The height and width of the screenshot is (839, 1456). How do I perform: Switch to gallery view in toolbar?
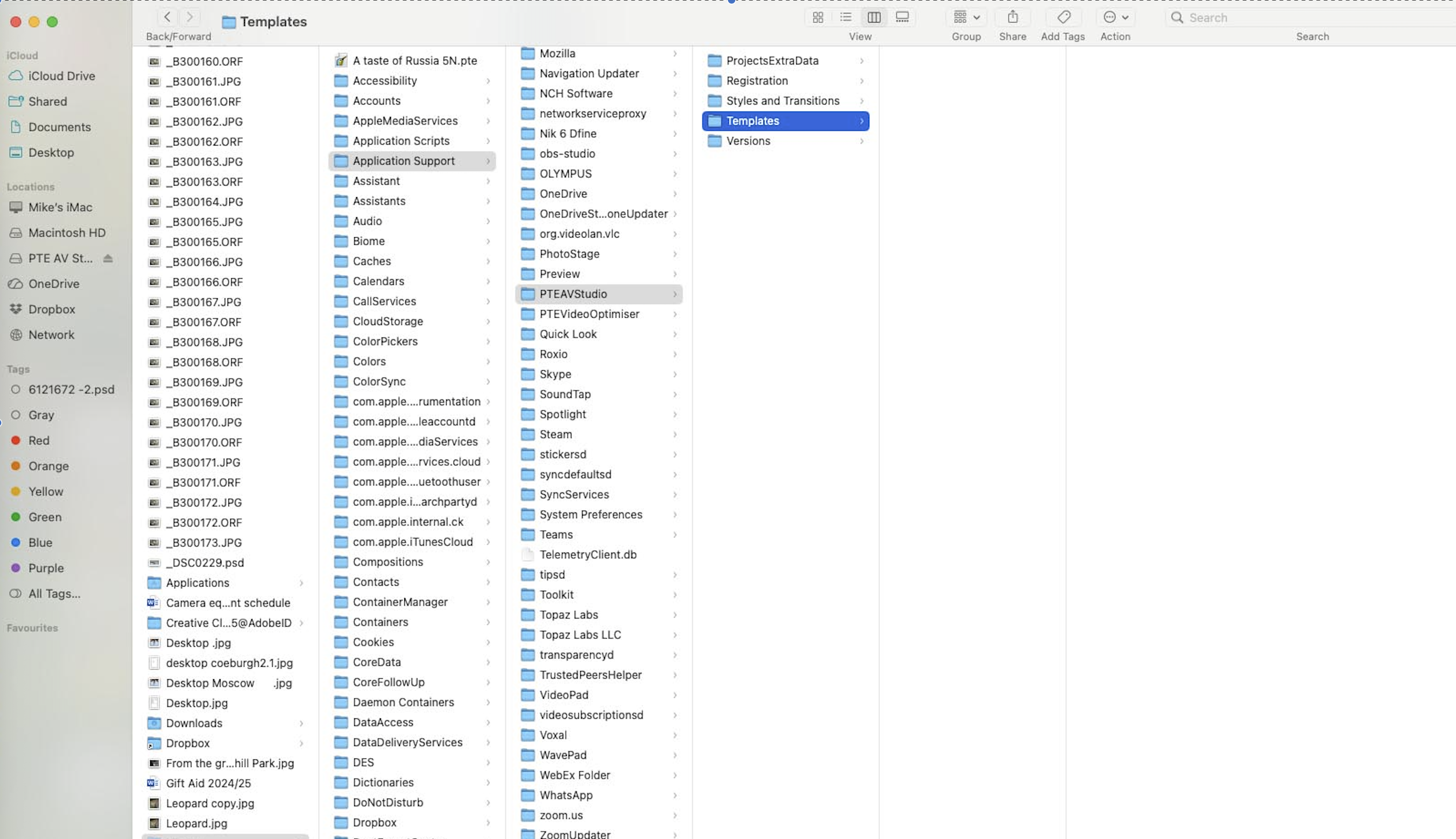pos(902,17)
